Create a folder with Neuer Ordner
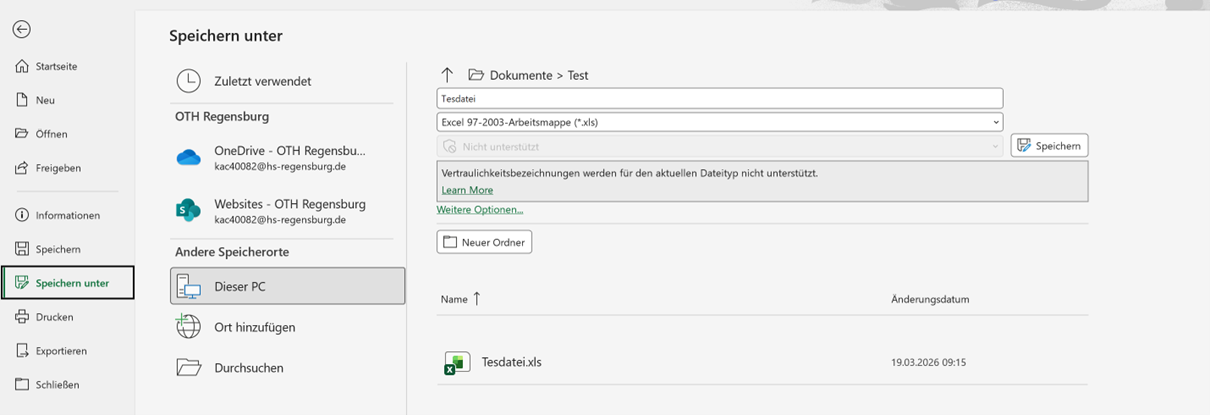The image size is (1210, 415). [485, 242]
